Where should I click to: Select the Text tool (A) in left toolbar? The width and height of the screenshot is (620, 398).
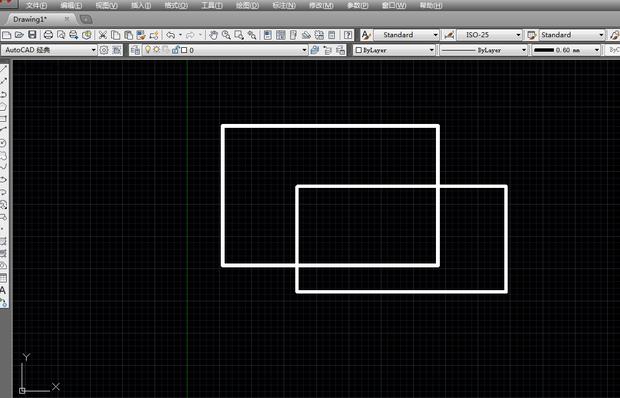pyautogui.click(x=3, y=290)
